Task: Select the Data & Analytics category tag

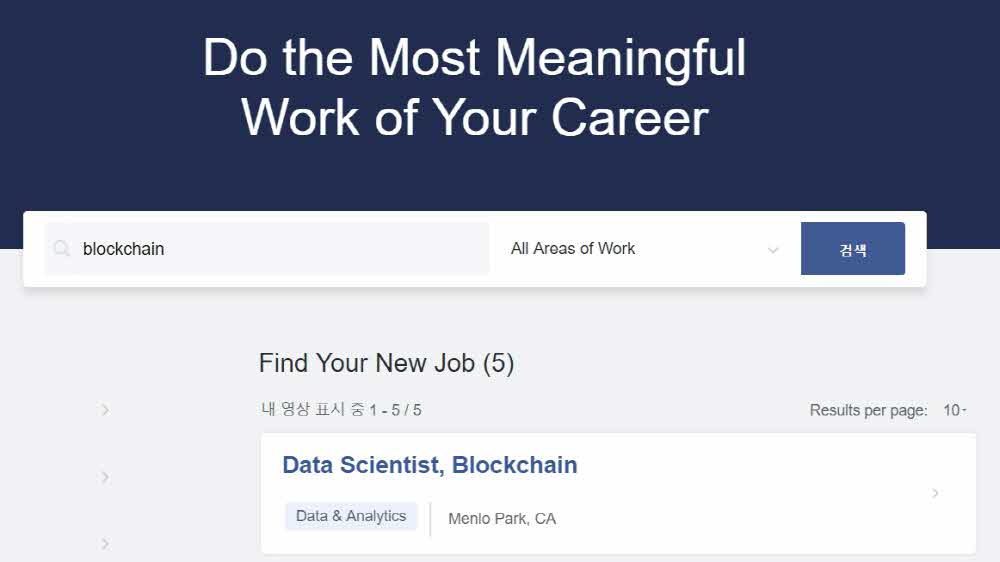Action: 351,516
